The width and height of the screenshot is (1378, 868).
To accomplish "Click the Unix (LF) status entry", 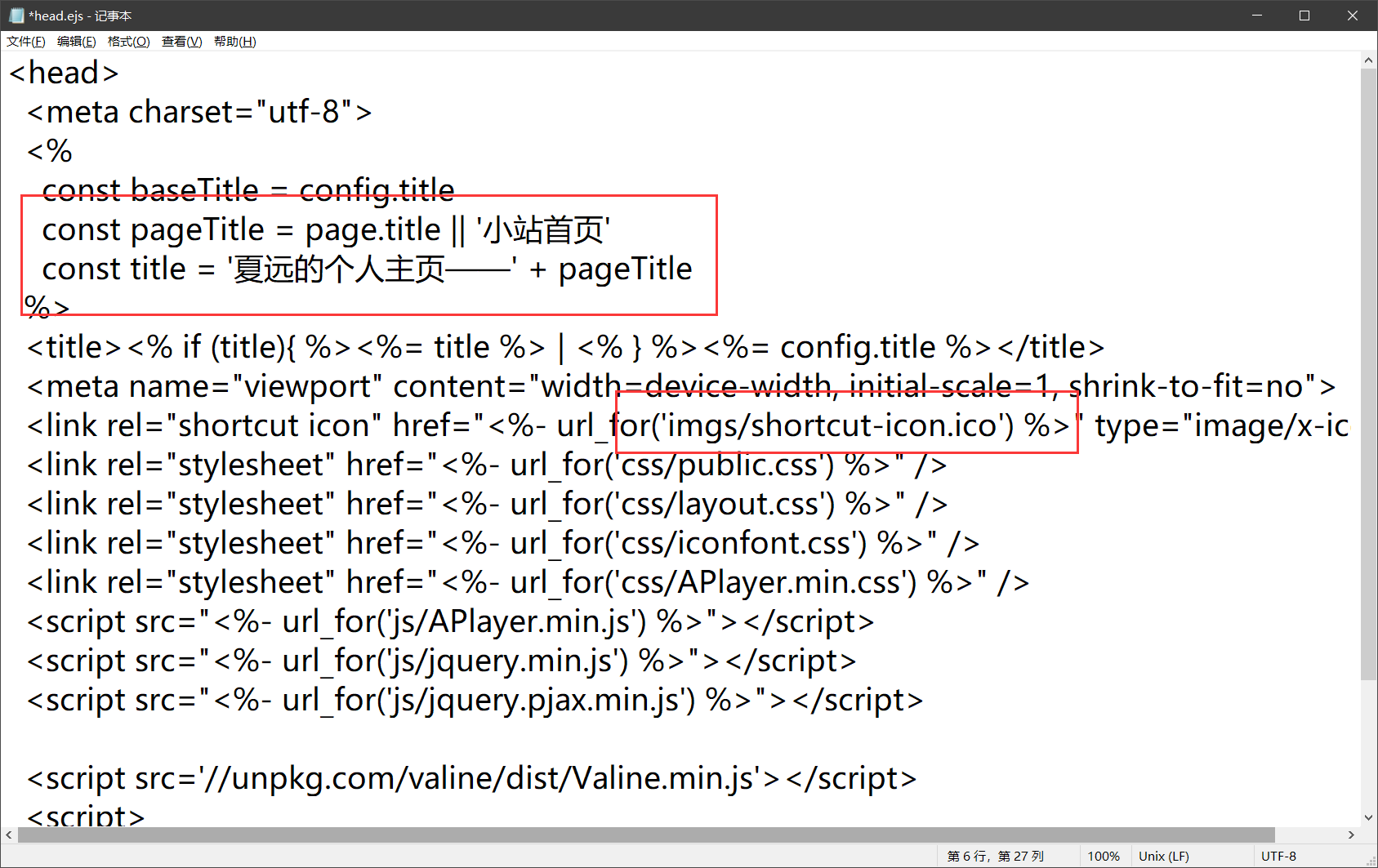I will tap(1164, 856).
